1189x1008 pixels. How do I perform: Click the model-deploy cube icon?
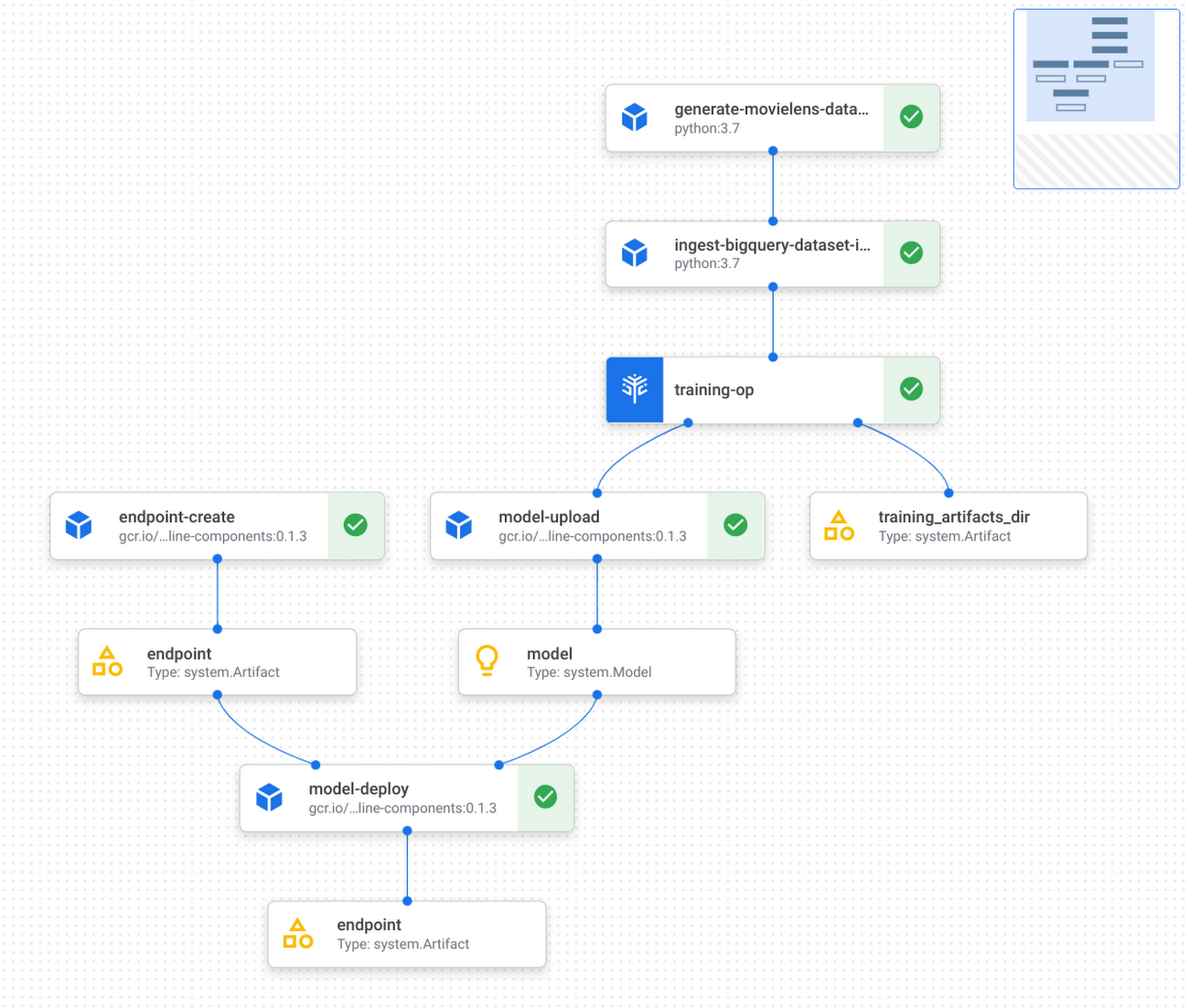pos(269,798)
